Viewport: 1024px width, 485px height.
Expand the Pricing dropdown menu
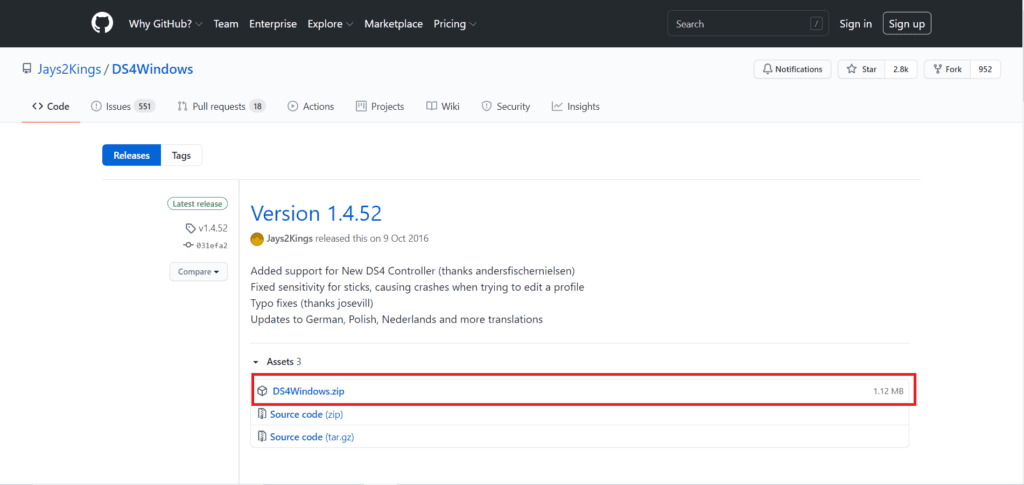tap(455, 24)
